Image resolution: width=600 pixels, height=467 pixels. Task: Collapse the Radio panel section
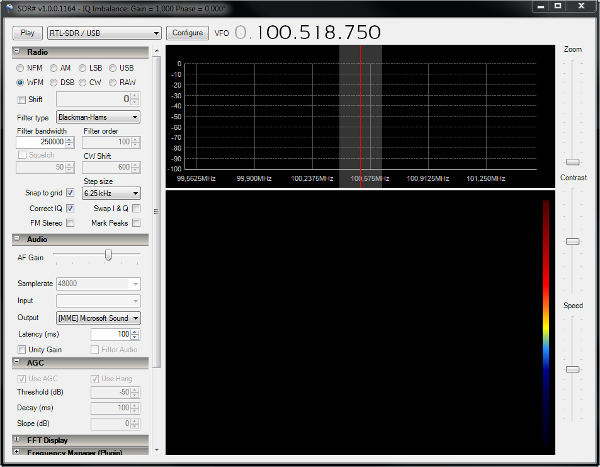coord(17,51)
